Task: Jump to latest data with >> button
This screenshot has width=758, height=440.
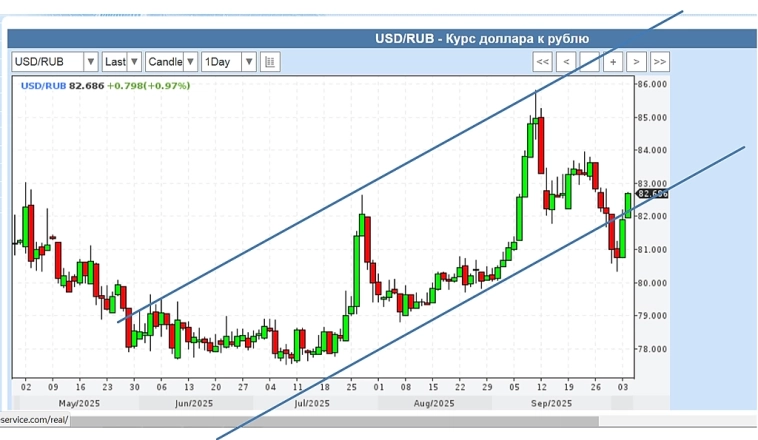Action: [659, 62]
